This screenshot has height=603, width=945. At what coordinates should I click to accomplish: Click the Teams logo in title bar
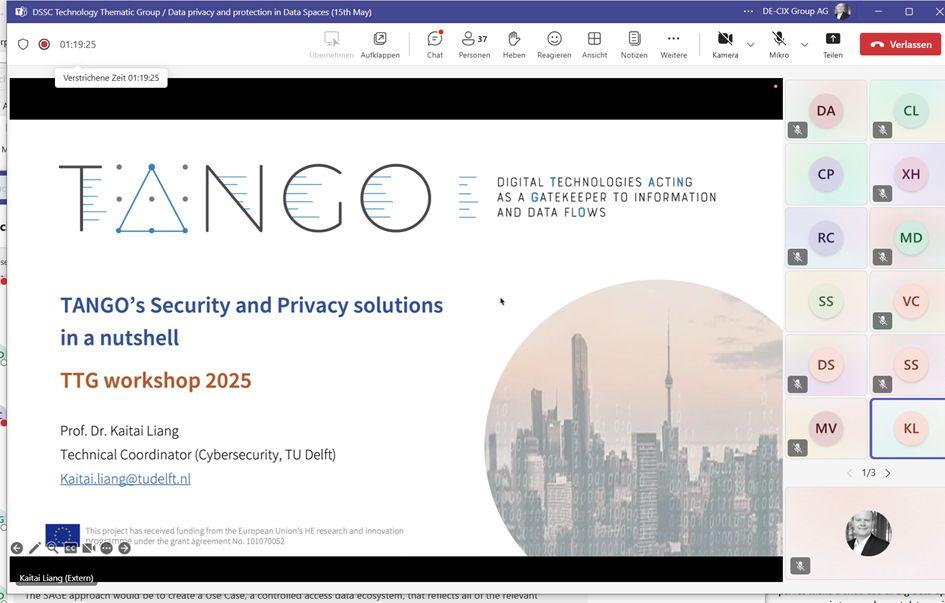point(20,11)
